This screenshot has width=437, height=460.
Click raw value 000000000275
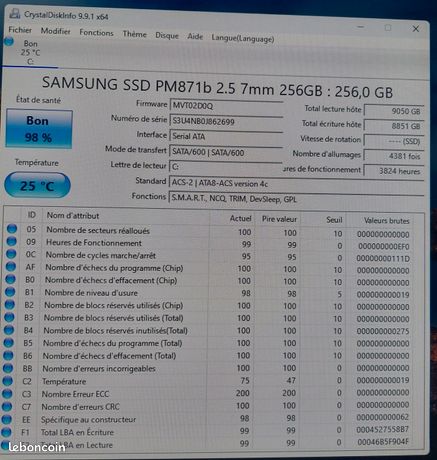click(x=383, y=331)
